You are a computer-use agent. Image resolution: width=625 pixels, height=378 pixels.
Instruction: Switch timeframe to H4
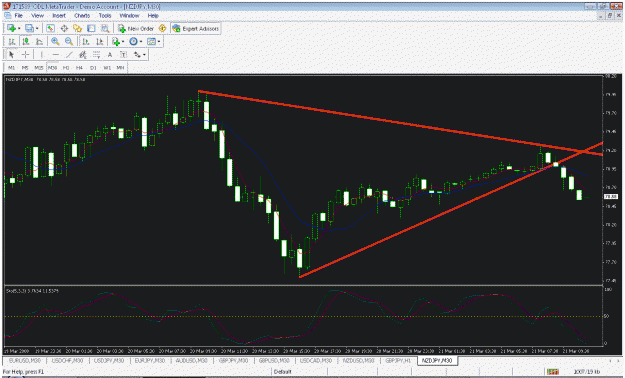pos(80,68)
